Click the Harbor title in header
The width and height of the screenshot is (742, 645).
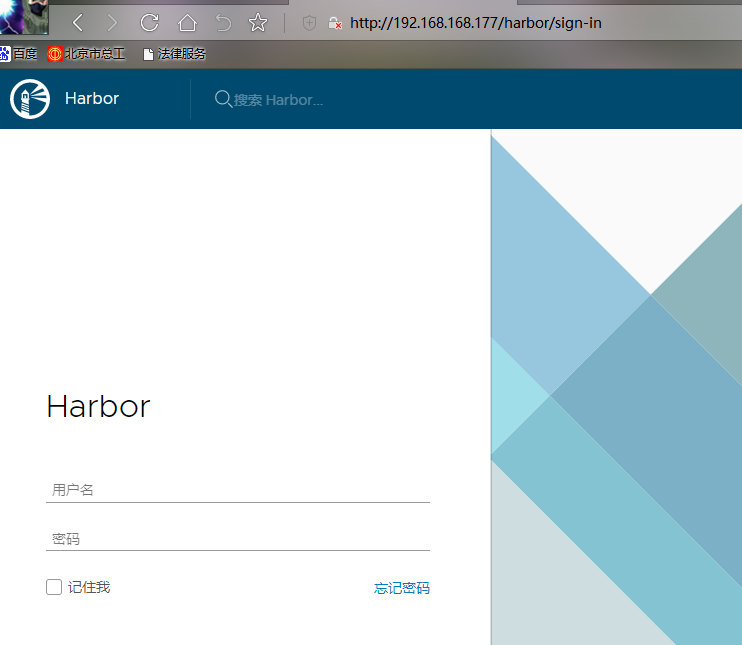[x=92, y=98]
